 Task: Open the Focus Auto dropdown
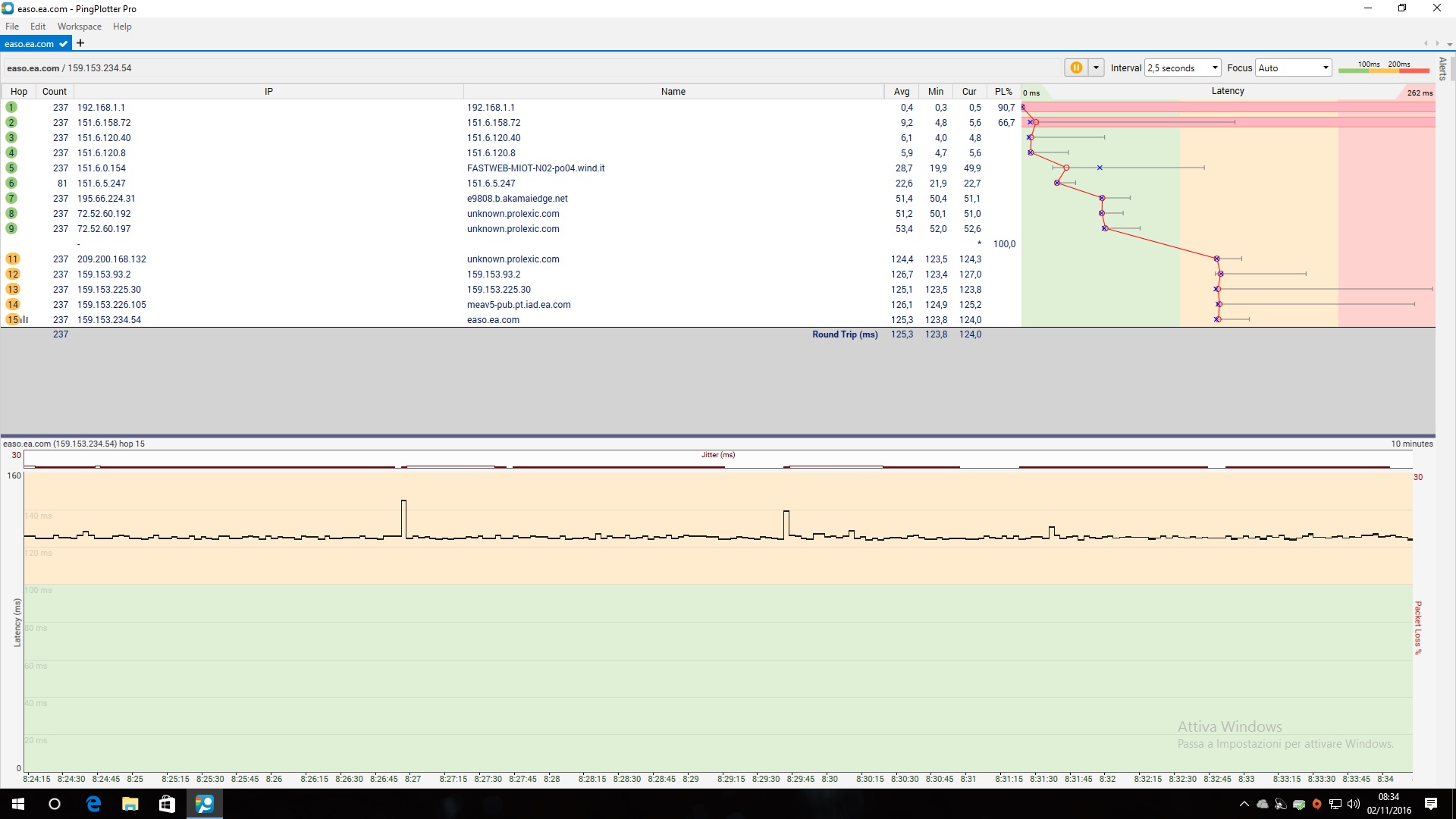pos(1294,67)
